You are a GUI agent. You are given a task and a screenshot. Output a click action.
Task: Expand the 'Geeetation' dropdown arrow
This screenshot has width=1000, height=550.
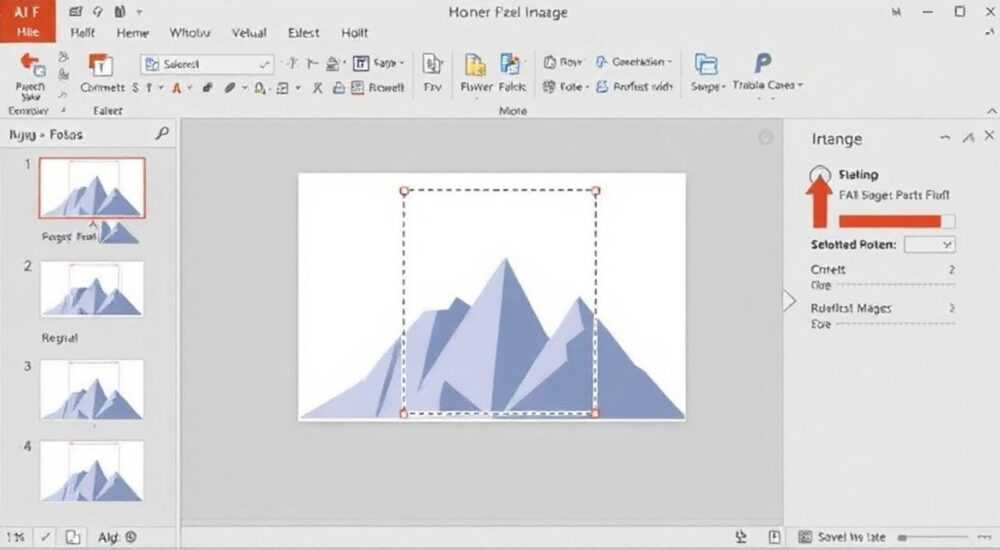(670, 63)
